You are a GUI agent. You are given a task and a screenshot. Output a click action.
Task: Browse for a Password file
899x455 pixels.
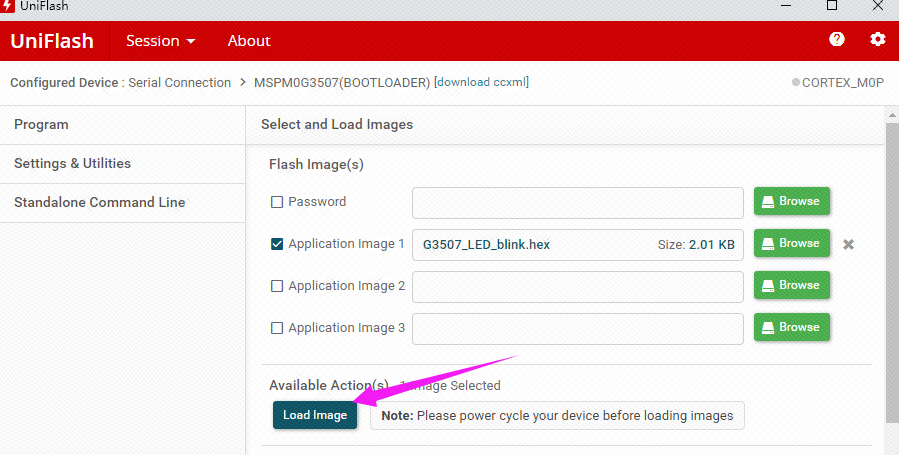coord(792,201)
